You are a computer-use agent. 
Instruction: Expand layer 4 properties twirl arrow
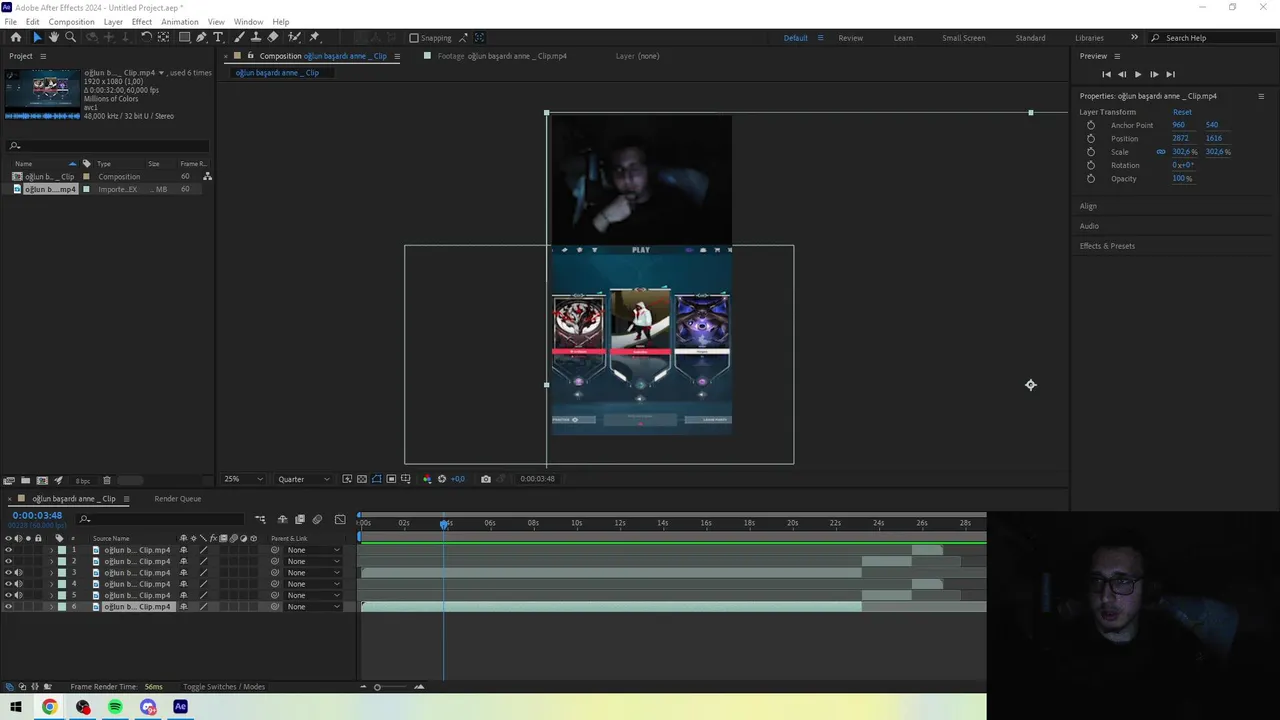51,584
